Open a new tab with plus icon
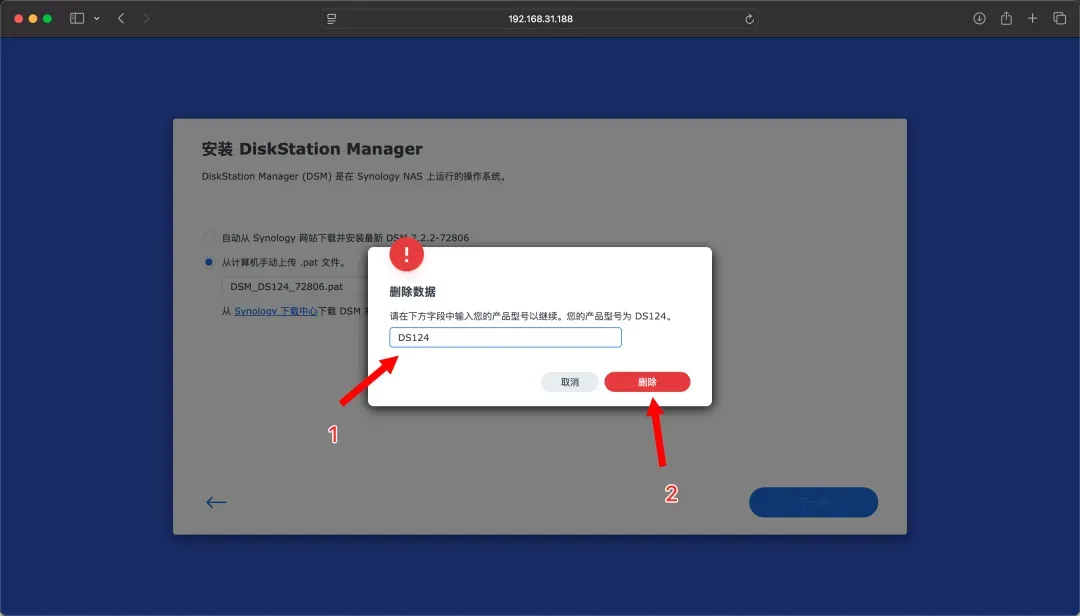 [1032, 19]
